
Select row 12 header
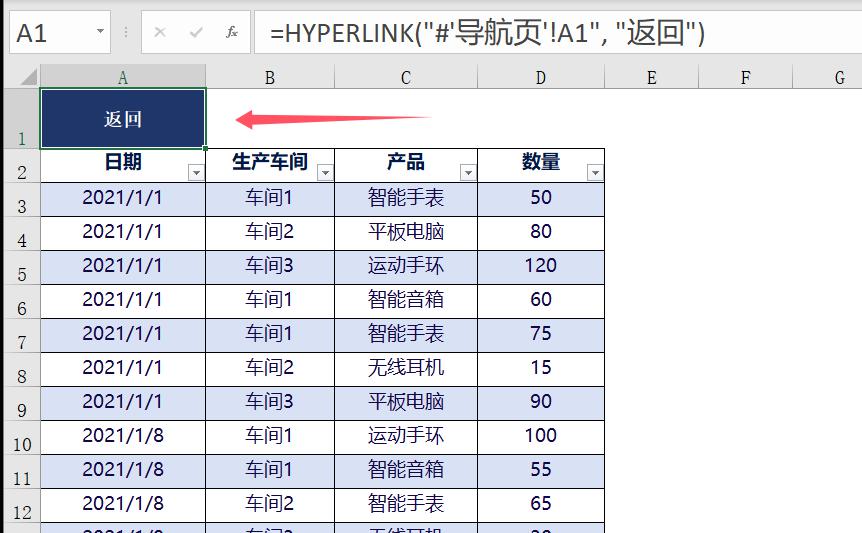(22, 506)
